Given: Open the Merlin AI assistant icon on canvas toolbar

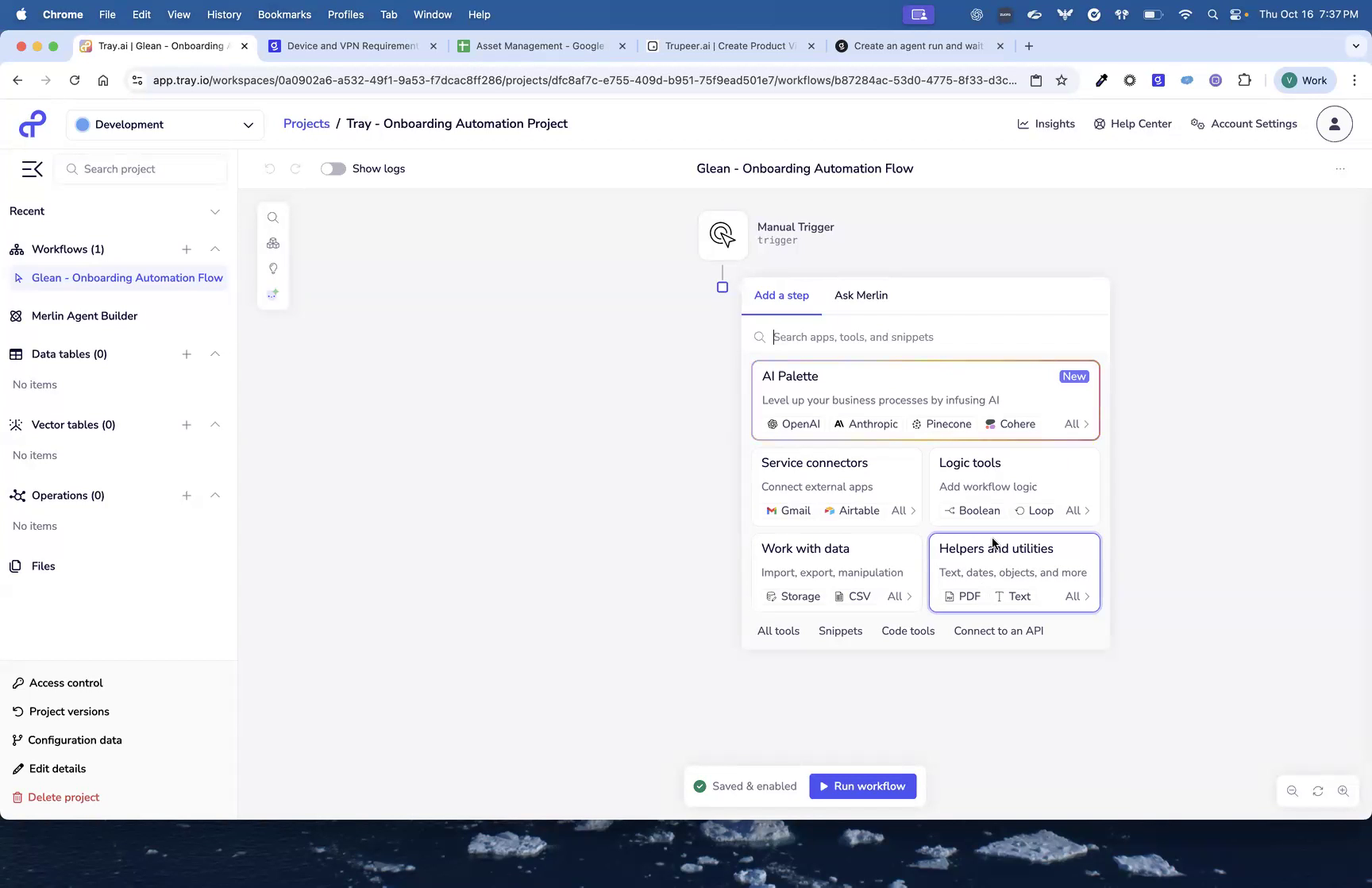Looking at the screenshot, I should (x=272, y=293).
